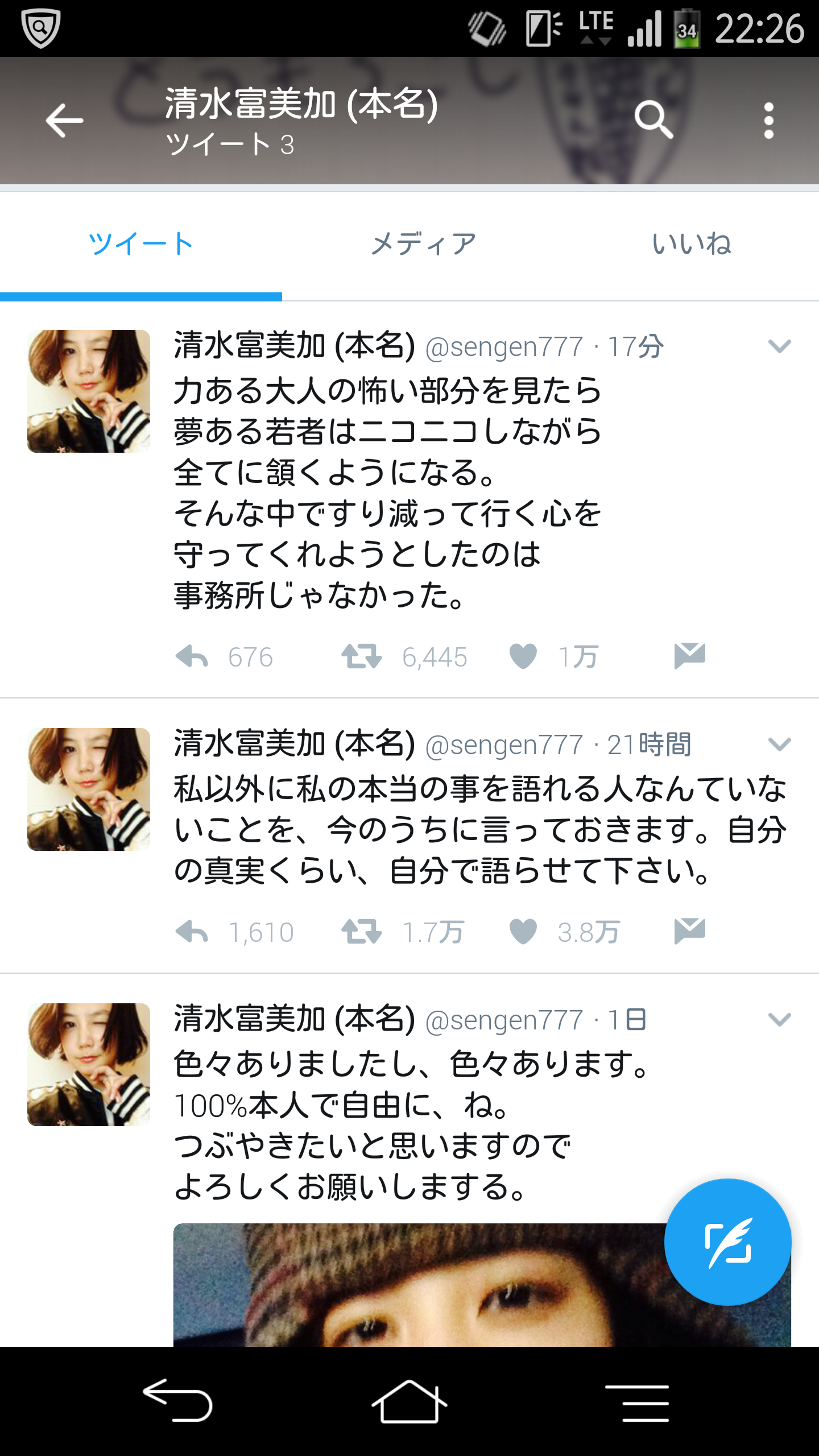The image size is (819, 1456).
Task: Reply to the 17分 tweet
Action: pos(192,657)
